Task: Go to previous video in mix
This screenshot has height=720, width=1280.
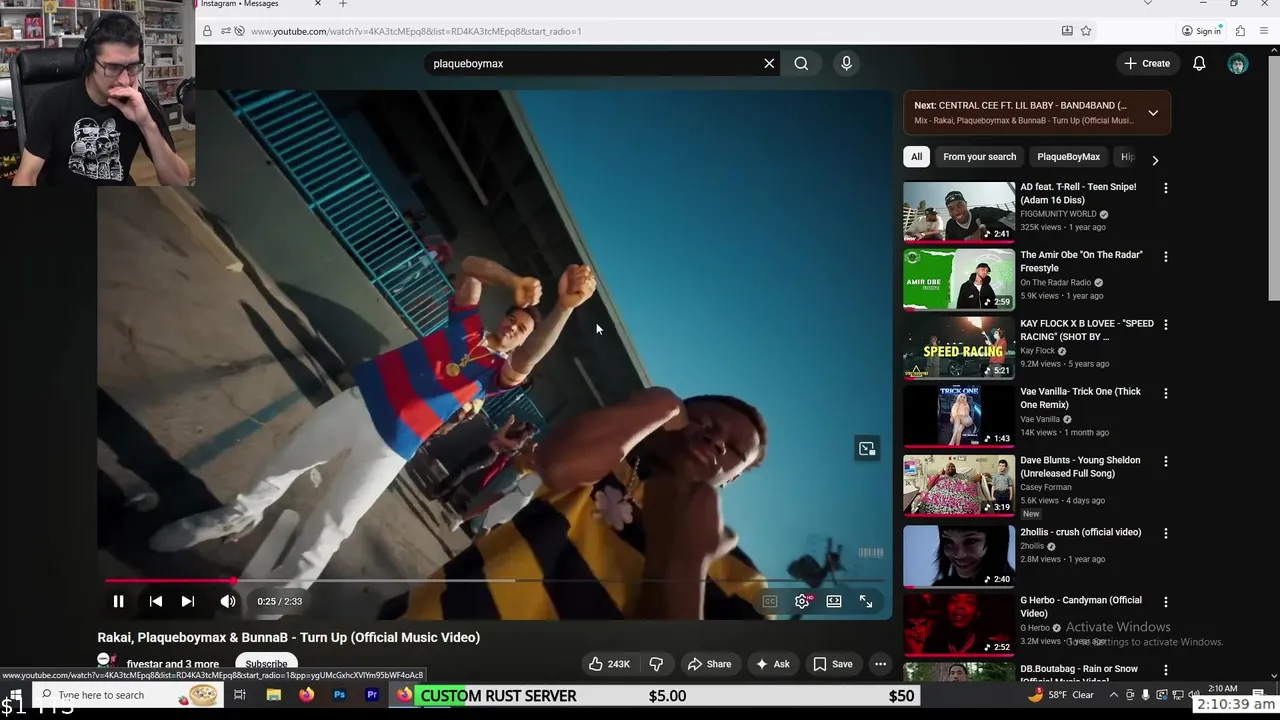Action: coord(155,601)
